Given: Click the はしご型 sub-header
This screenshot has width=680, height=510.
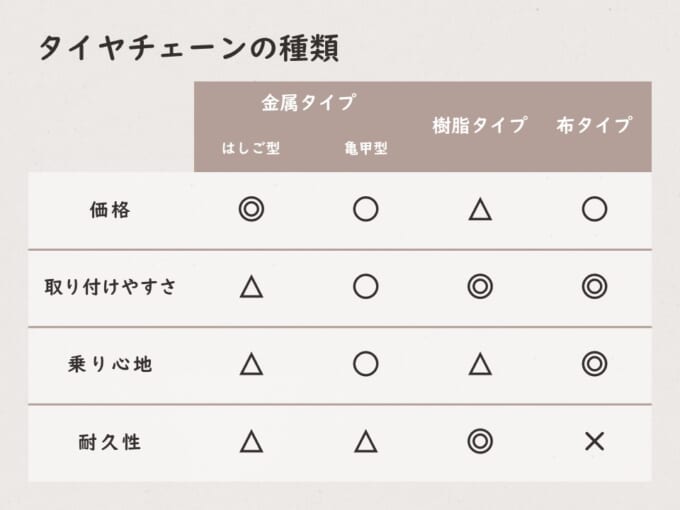Looking at the screenshot, I should click(251, 149).
